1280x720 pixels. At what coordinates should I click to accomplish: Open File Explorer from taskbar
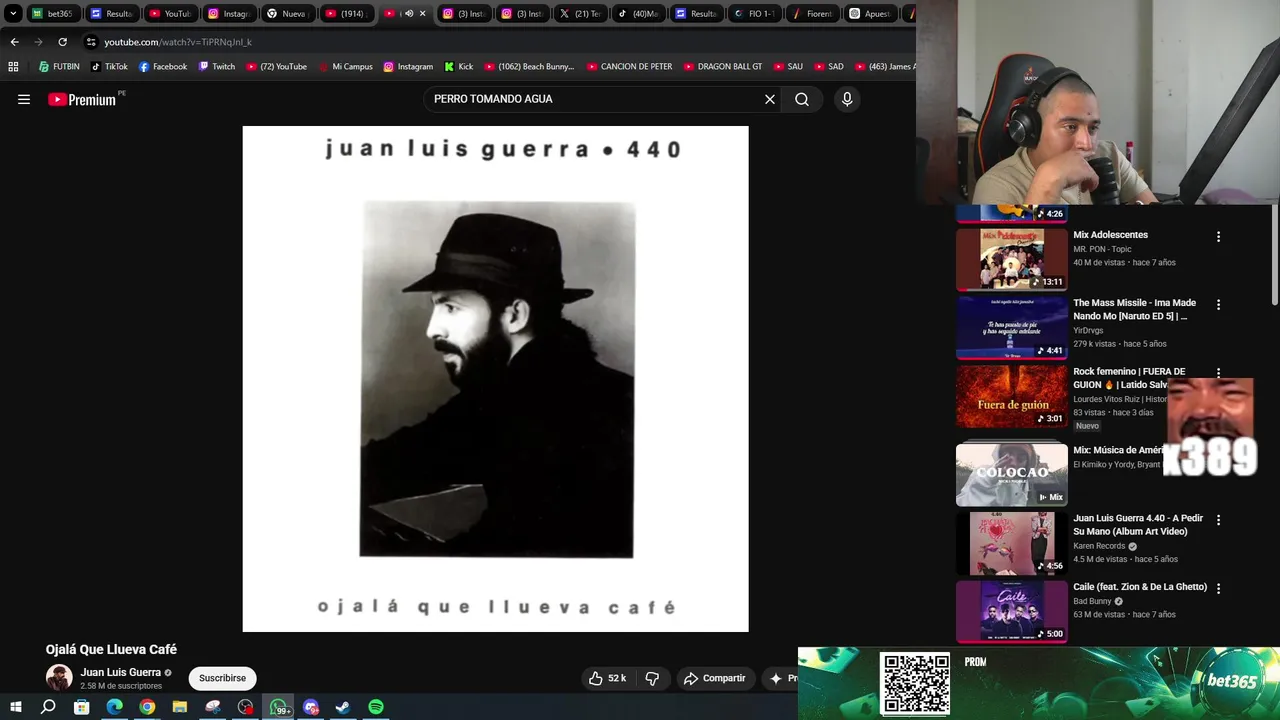(x=180, y=707)
